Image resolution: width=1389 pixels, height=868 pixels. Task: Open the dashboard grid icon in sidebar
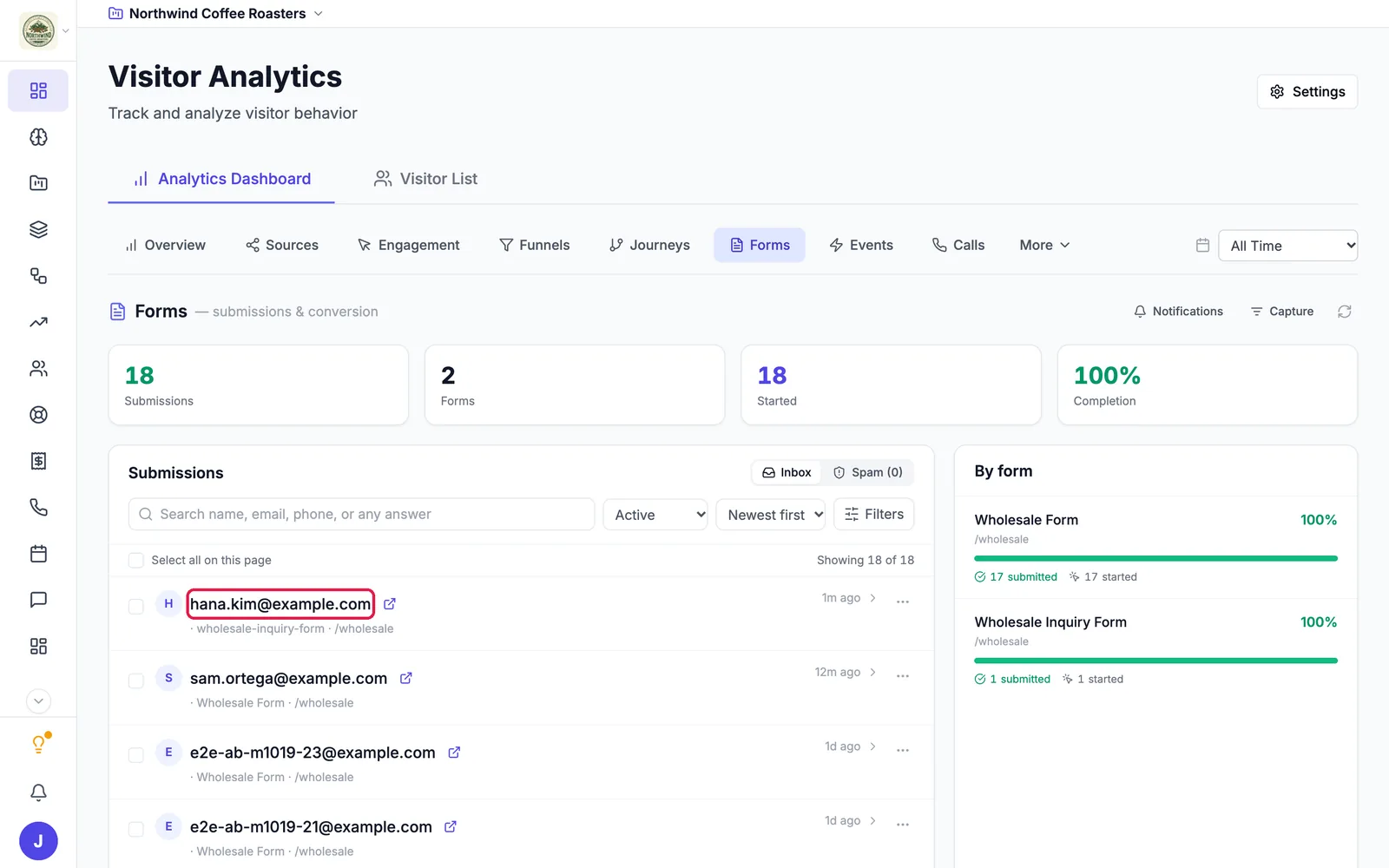38,91
